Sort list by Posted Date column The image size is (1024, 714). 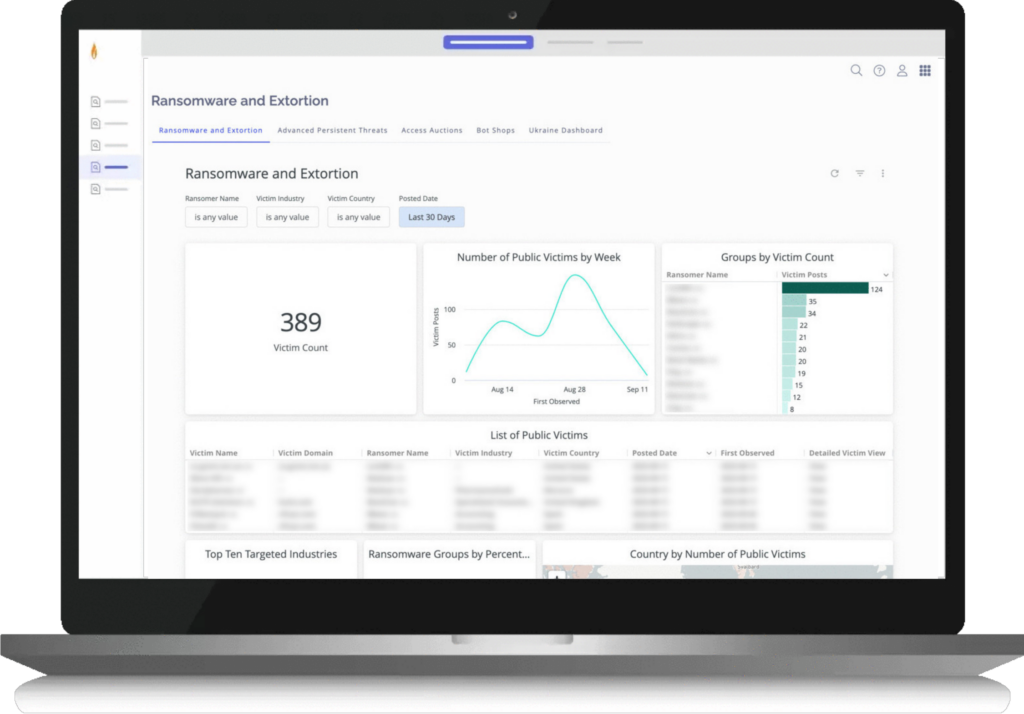click(x=654, y=453)
